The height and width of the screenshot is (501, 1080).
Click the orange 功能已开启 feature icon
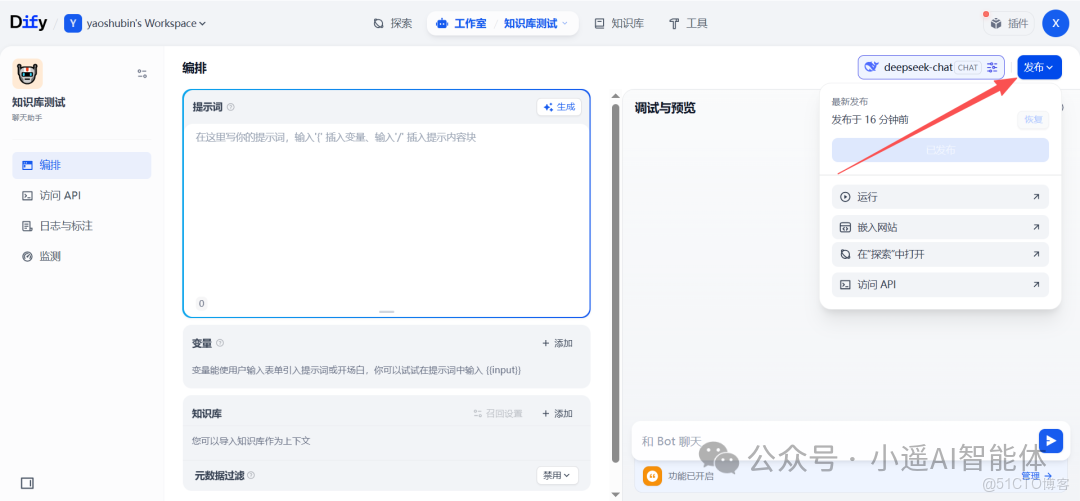tap(652, 476)
